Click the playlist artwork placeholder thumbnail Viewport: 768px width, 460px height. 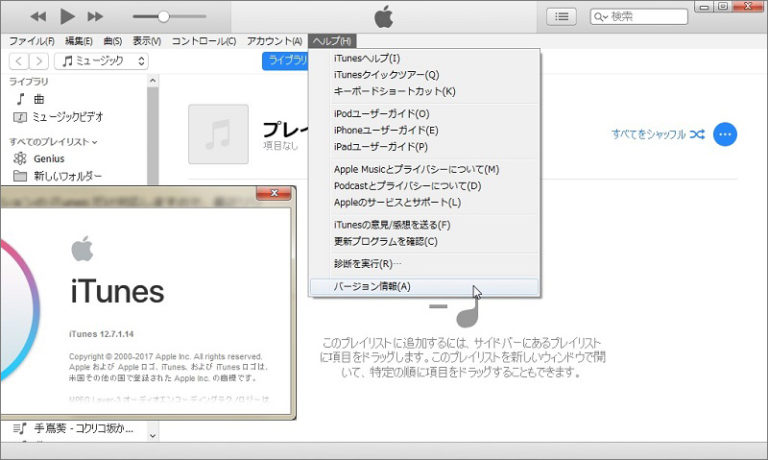tap(218, 134)
